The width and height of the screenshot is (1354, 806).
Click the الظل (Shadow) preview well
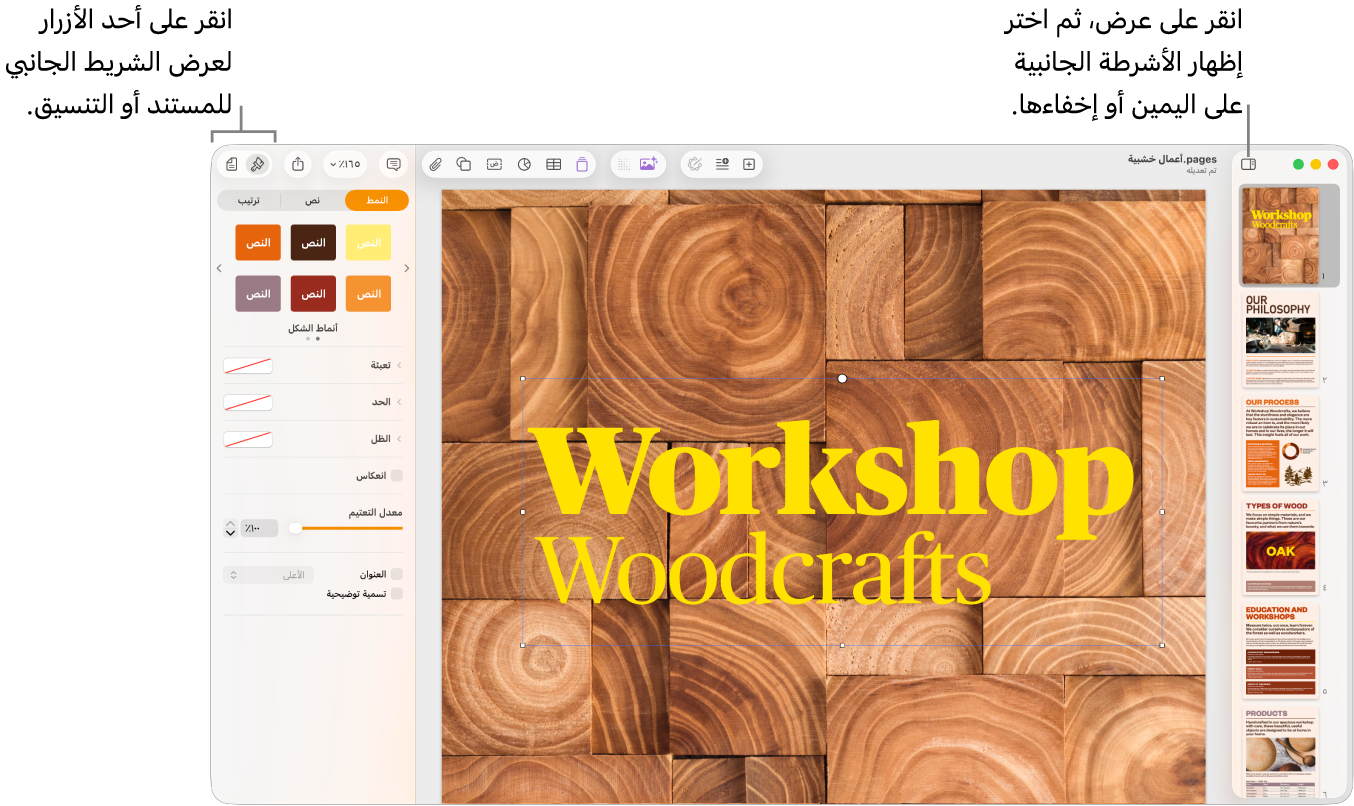248,439
